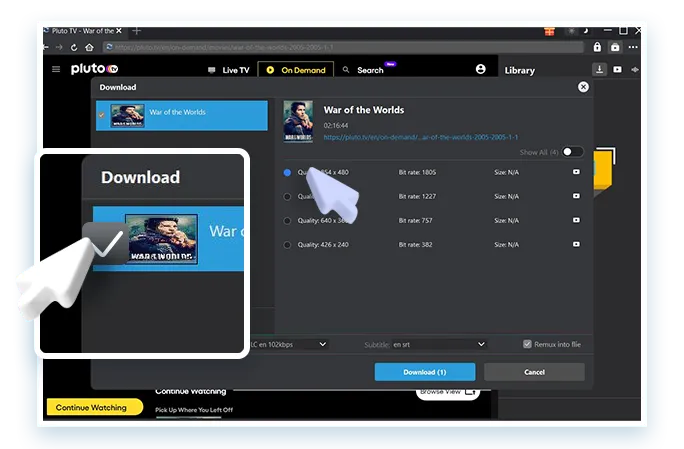
Task: Click Pick Up Where You Left Off text
Action: click(194, 410)
